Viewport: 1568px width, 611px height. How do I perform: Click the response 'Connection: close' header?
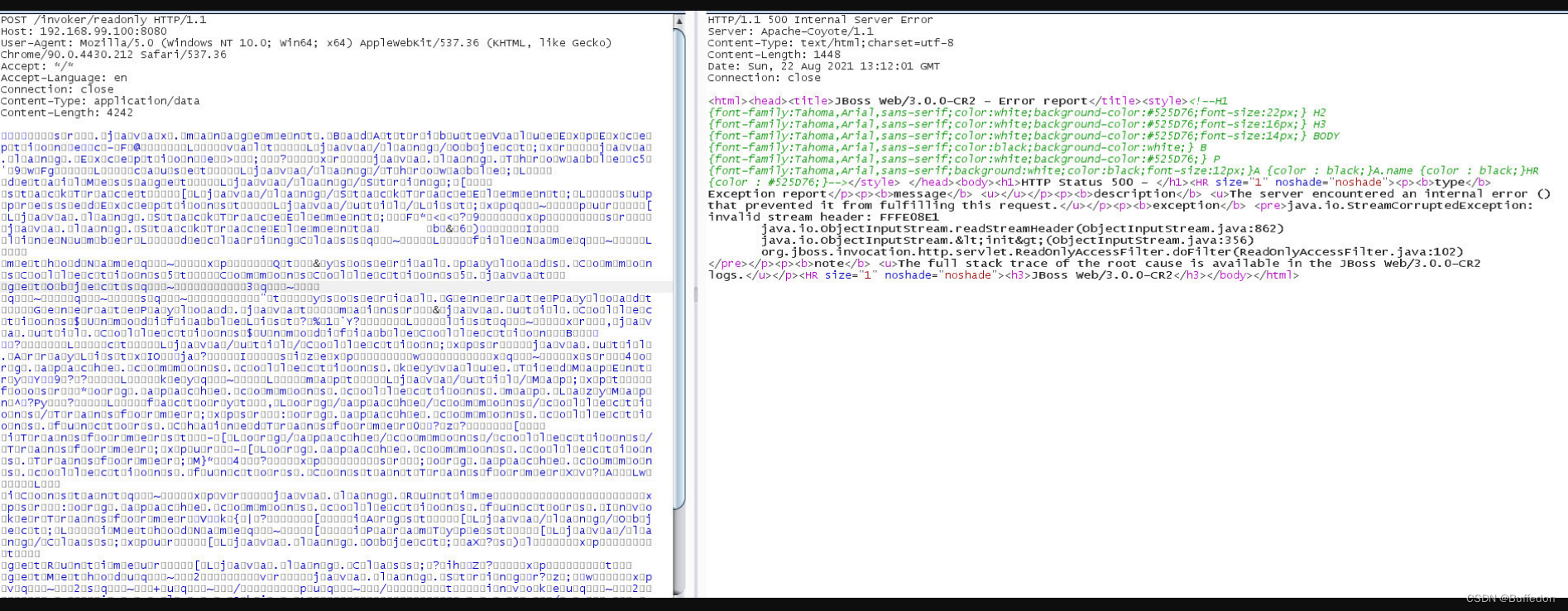coord(764,78)
